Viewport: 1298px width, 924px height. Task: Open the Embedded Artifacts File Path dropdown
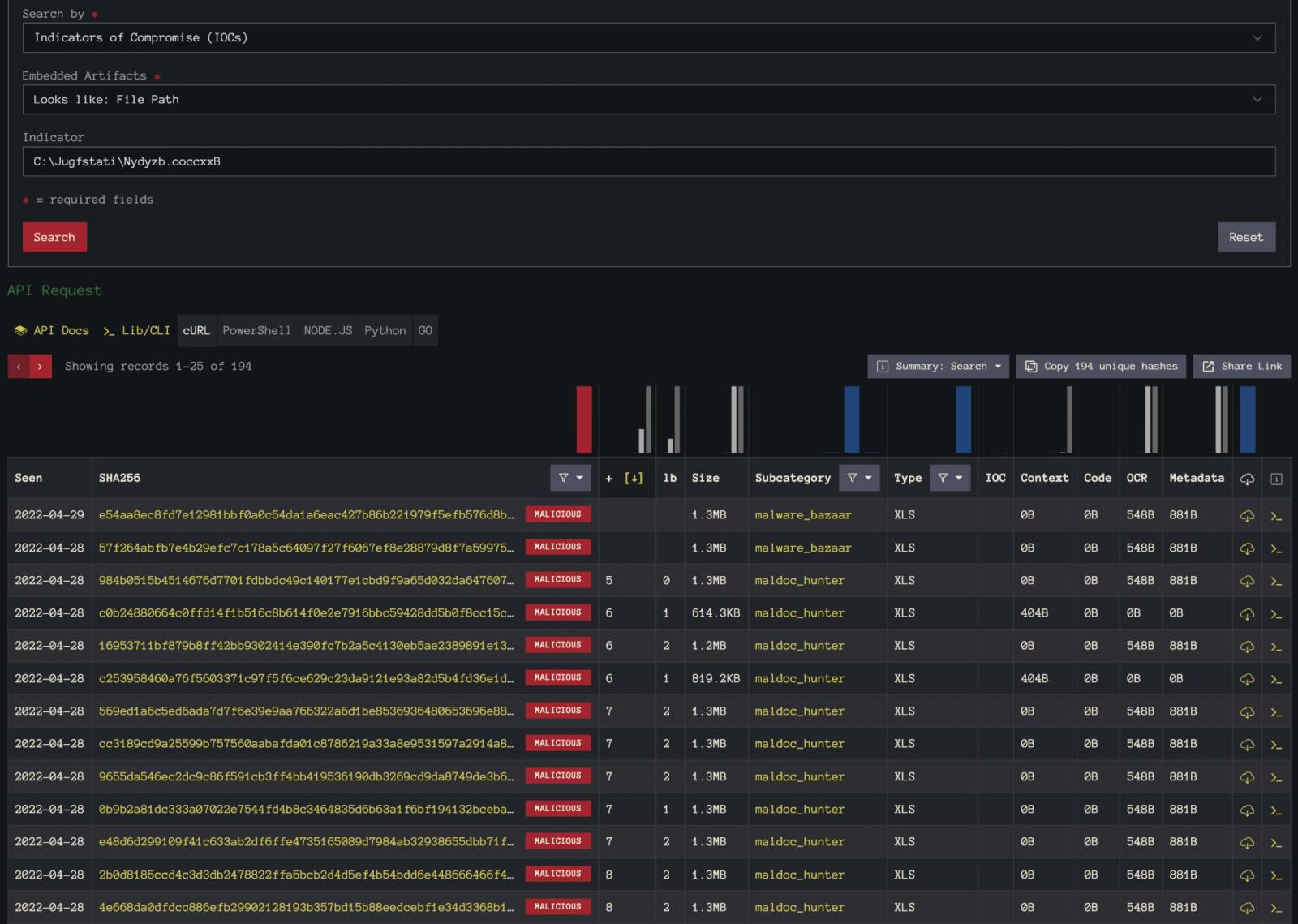(649, 99)
